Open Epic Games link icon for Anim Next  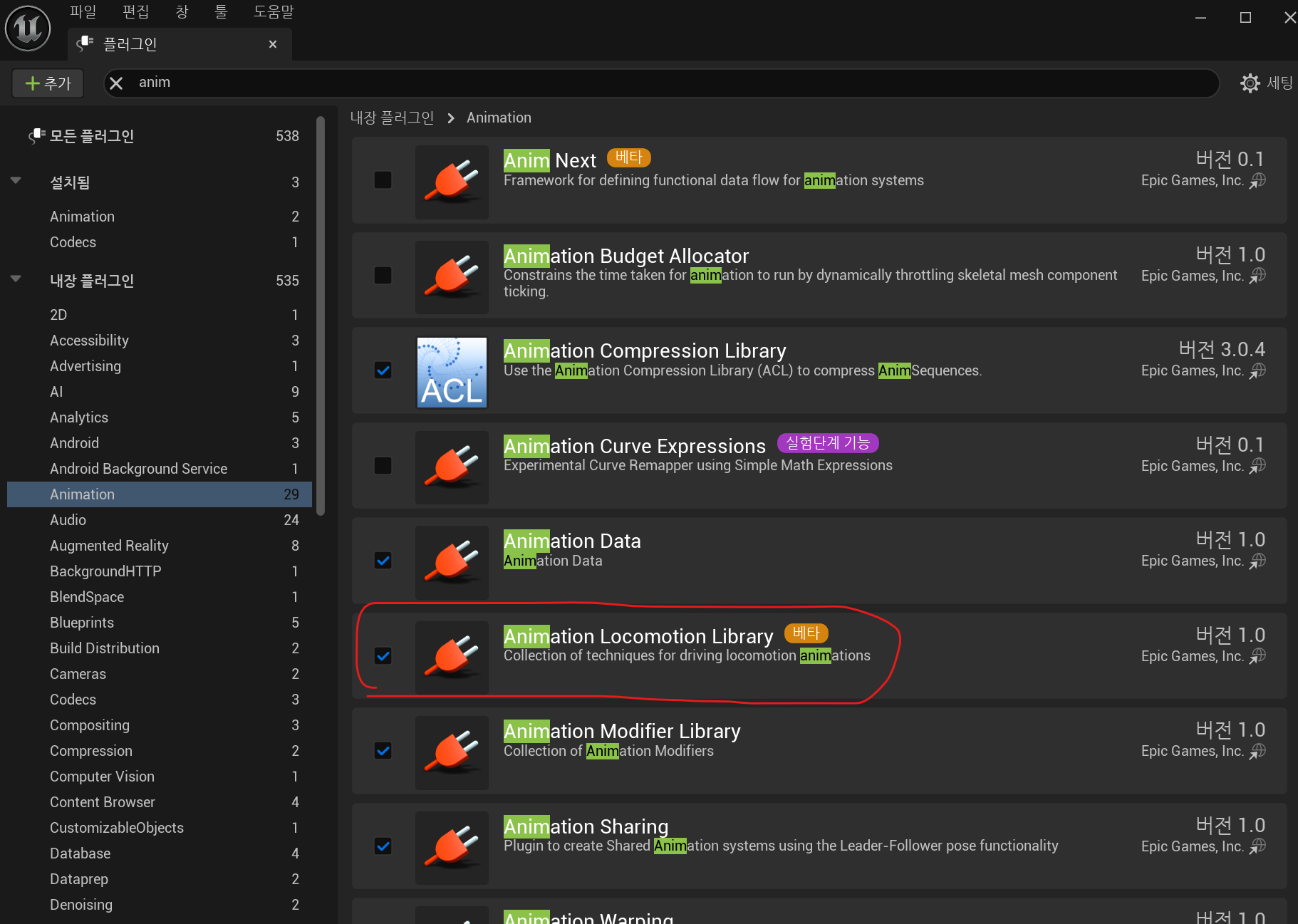pyautogui.click(x=1258, y=180)
